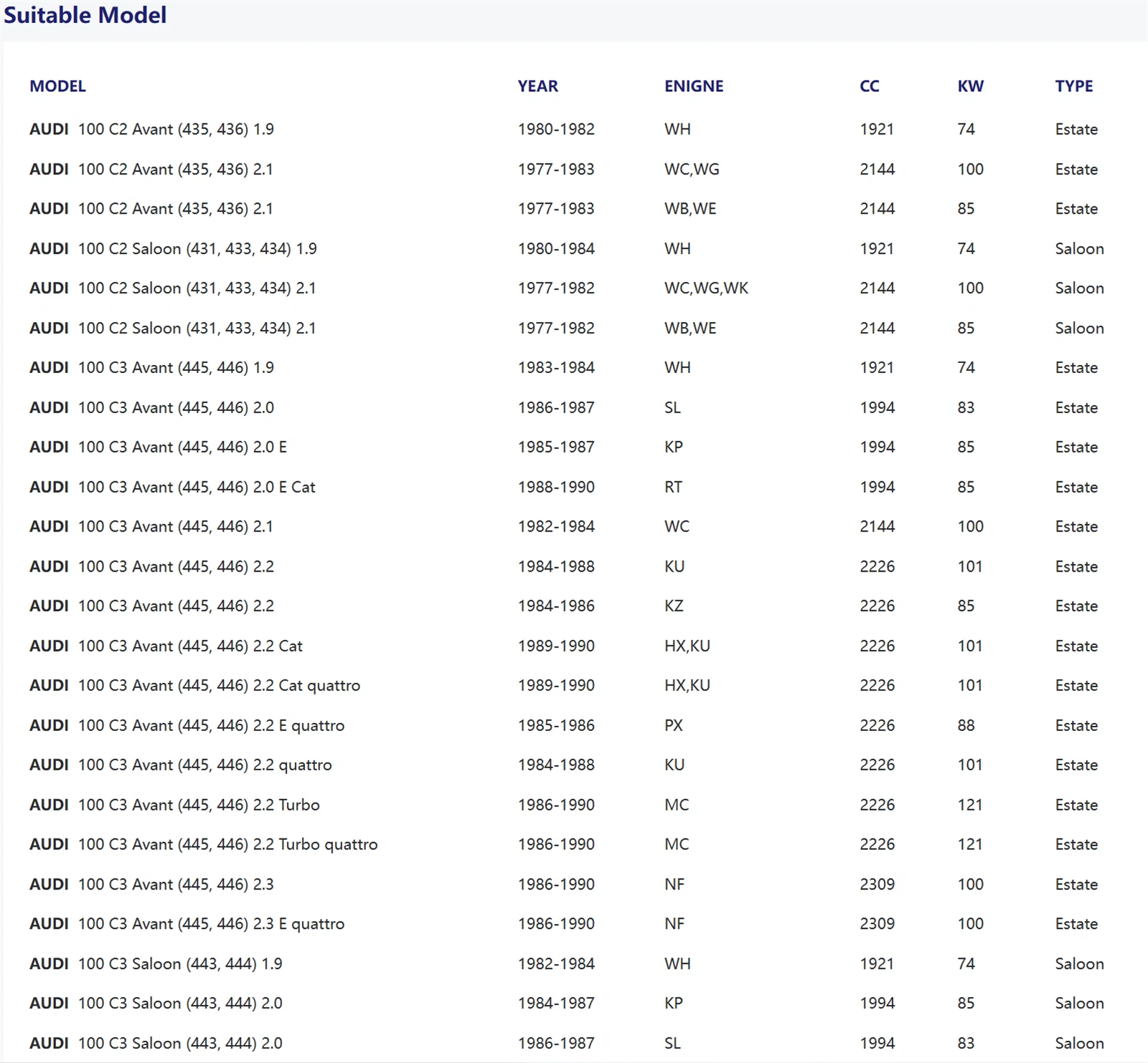The image size is (1148, 1063).
Task: Click KW value 88
Action: 966,725
